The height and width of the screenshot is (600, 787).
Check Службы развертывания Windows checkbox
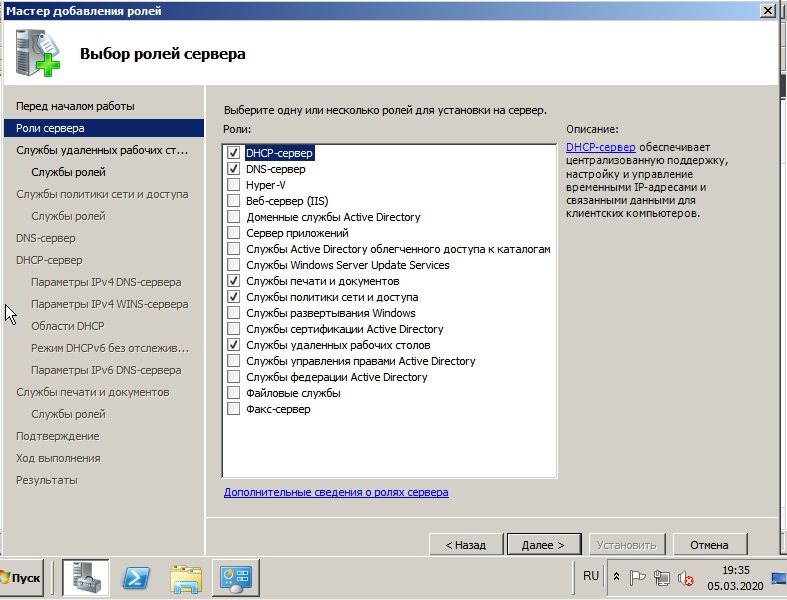coord(233,313)
